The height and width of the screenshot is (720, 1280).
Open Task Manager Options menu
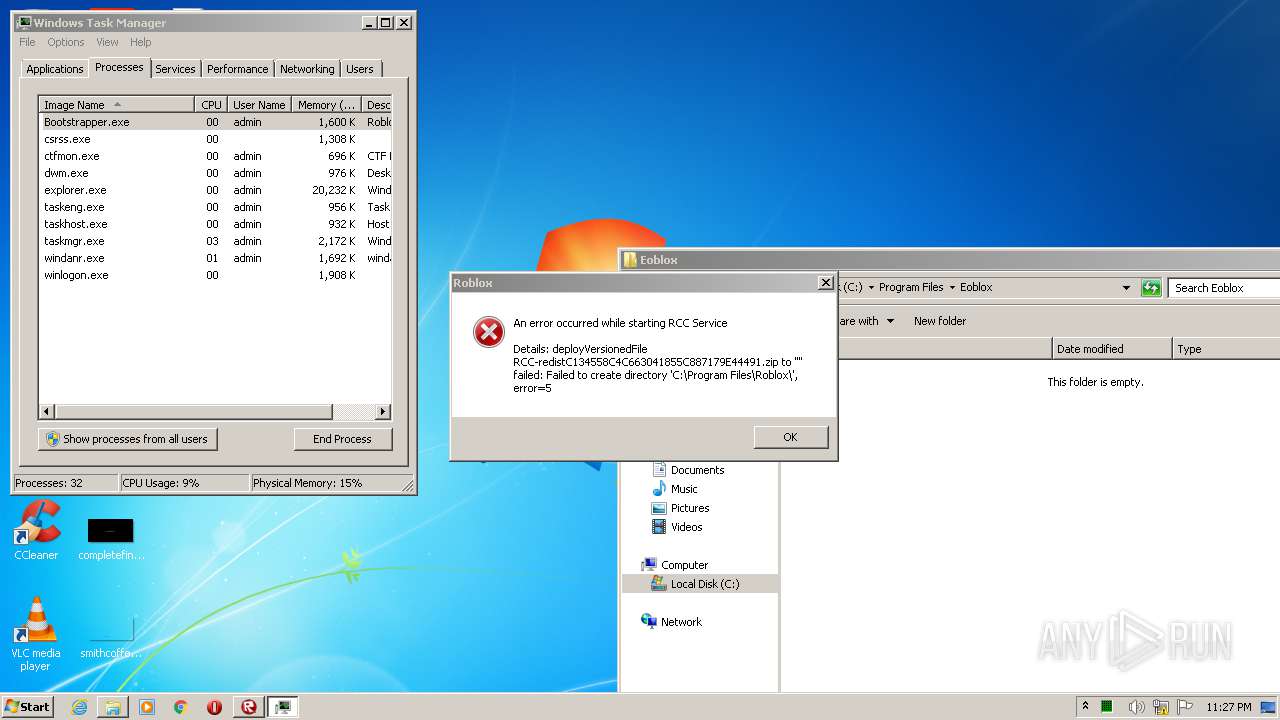click(66, 42)
